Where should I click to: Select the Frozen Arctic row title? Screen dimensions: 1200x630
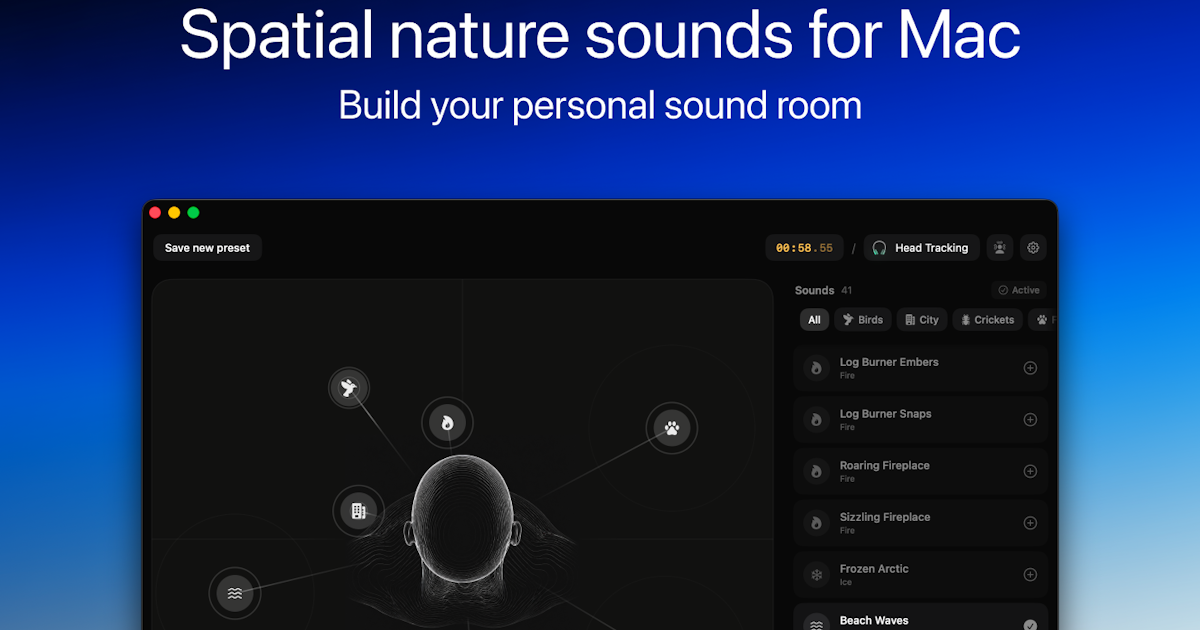[x=874, y=569]
